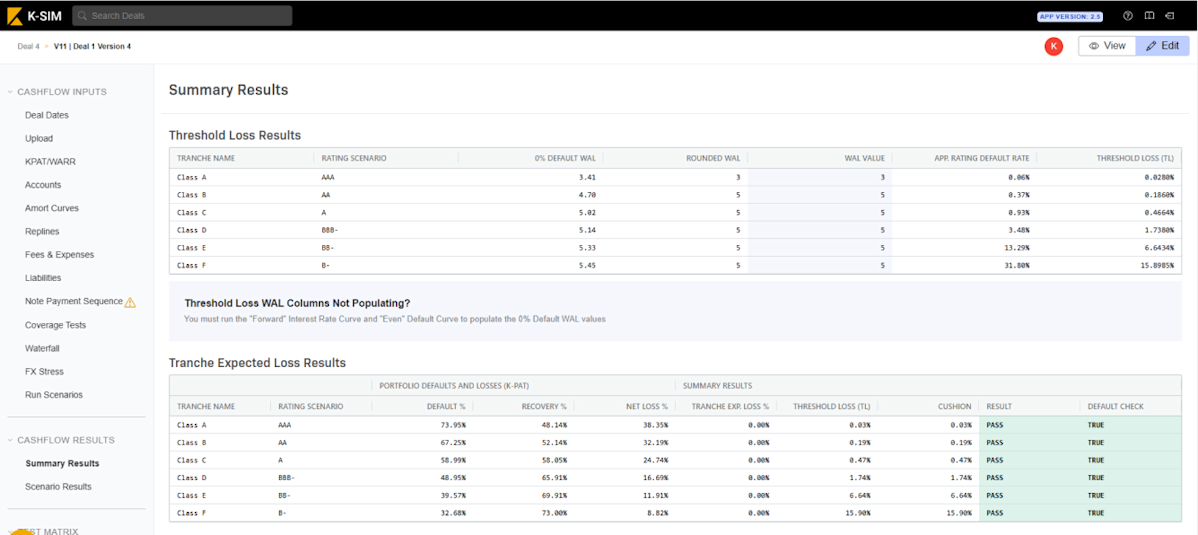Switch to Edit mode
The width and height of the screenshot is (1198, 535).
coord(1162,46)
